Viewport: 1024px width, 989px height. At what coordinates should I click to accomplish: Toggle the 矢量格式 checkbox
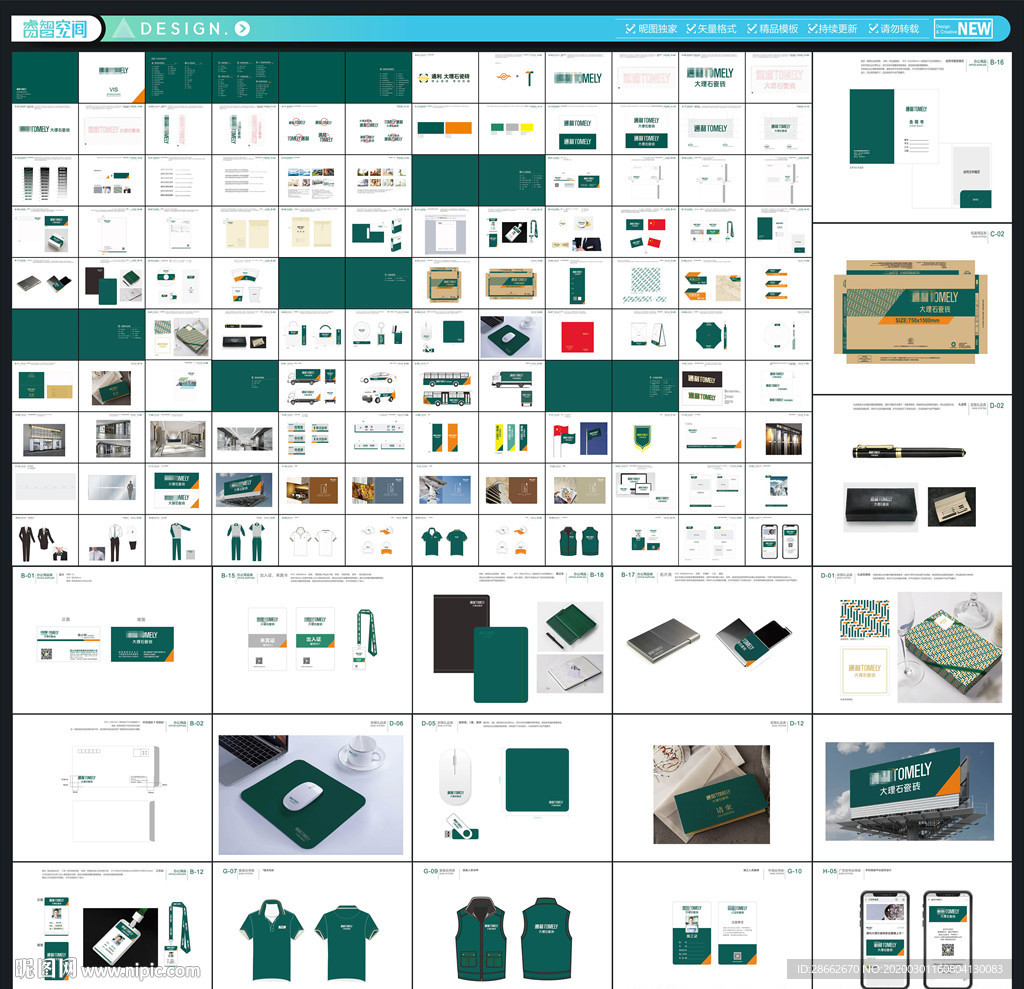point(690,29)
